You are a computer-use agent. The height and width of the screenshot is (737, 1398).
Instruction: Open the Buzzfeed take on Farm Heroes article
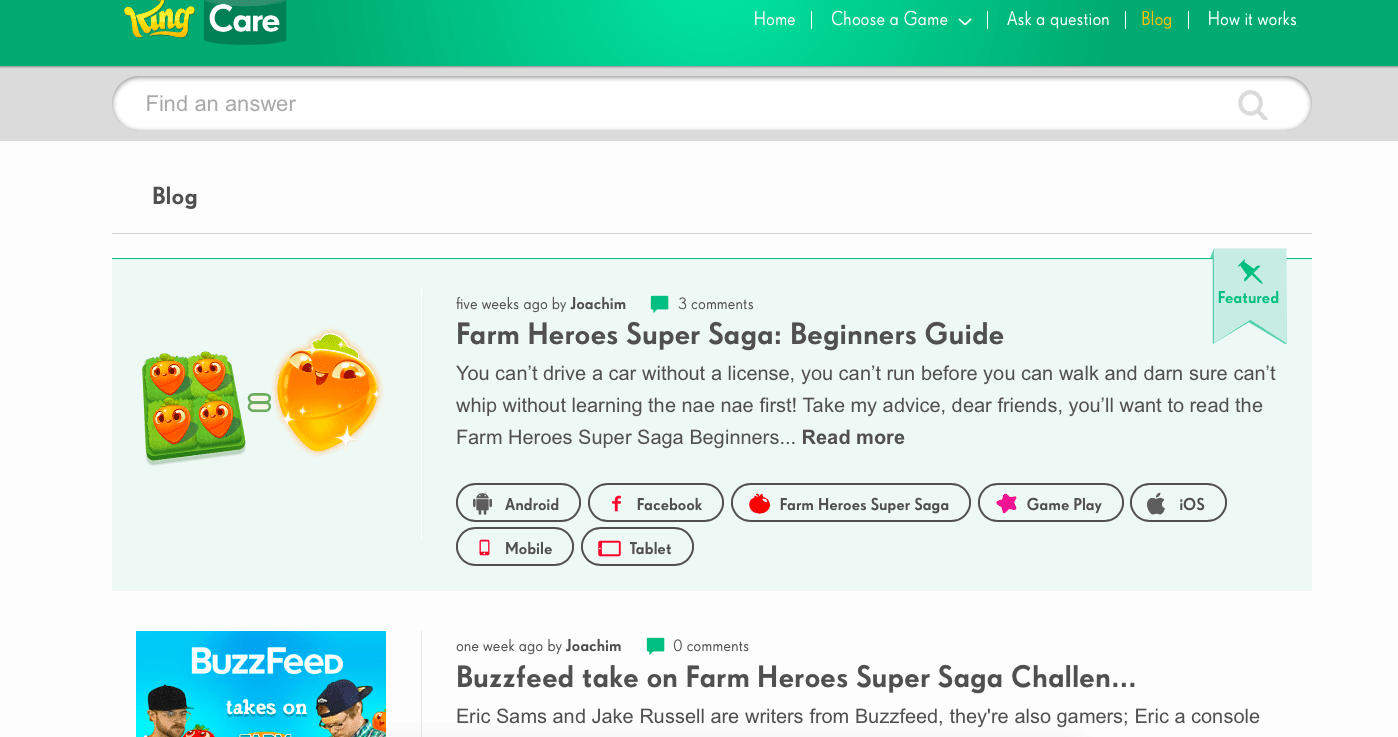795,678
